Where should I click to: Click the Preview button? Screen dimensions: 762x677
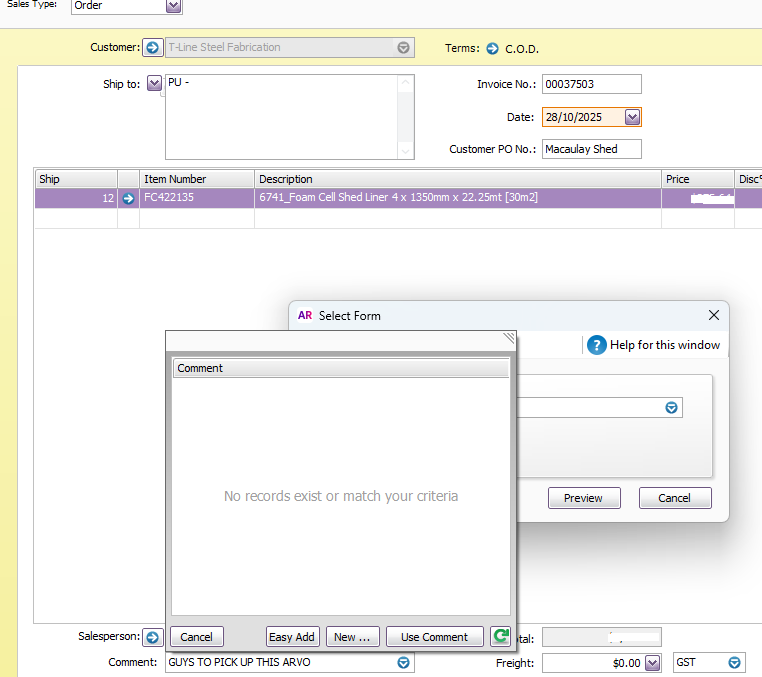pyautogui.click(x=583, y=498)
